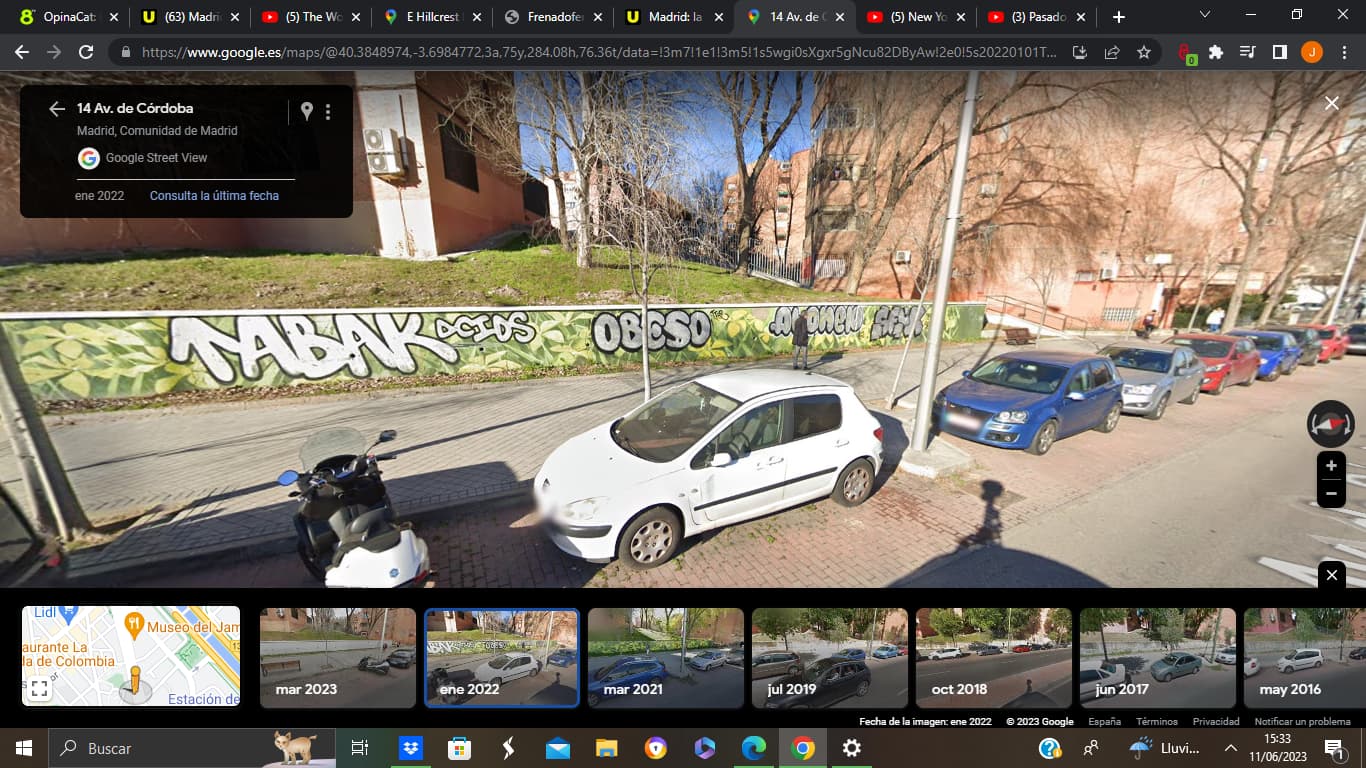
Task: Open the oct 2018 imagery thumbnail
Action: (x=993, y=657)
